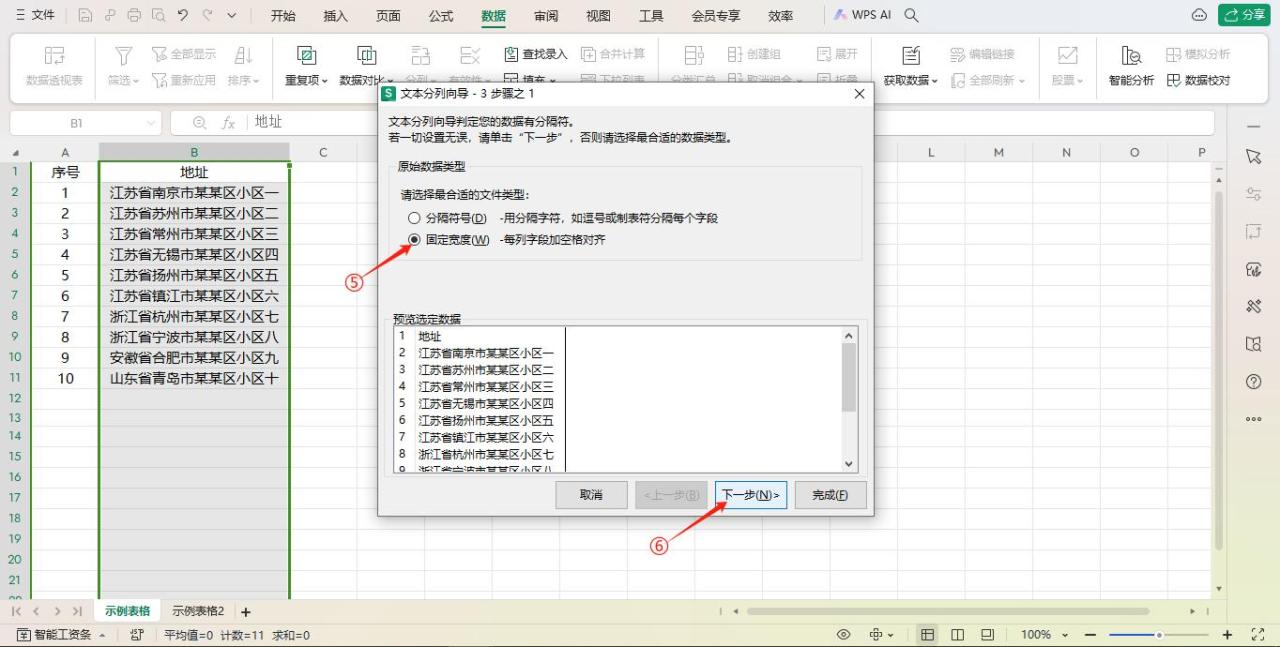Click the undo arrow icon
Screen dimensions: 1280x647
(x=182, y=16)
